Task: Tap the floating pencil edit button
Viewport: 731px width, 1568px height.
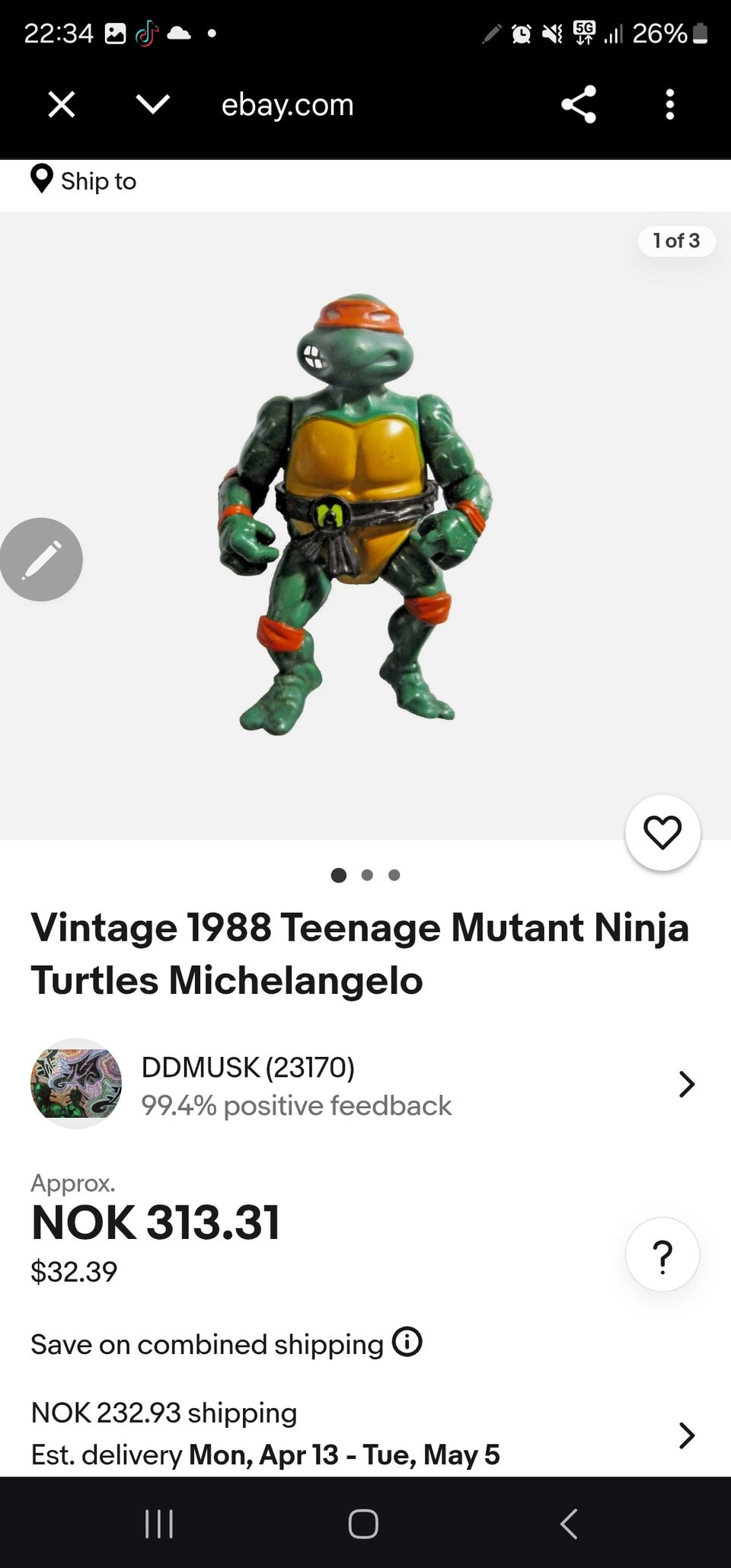Action: (x=41, y=560)
